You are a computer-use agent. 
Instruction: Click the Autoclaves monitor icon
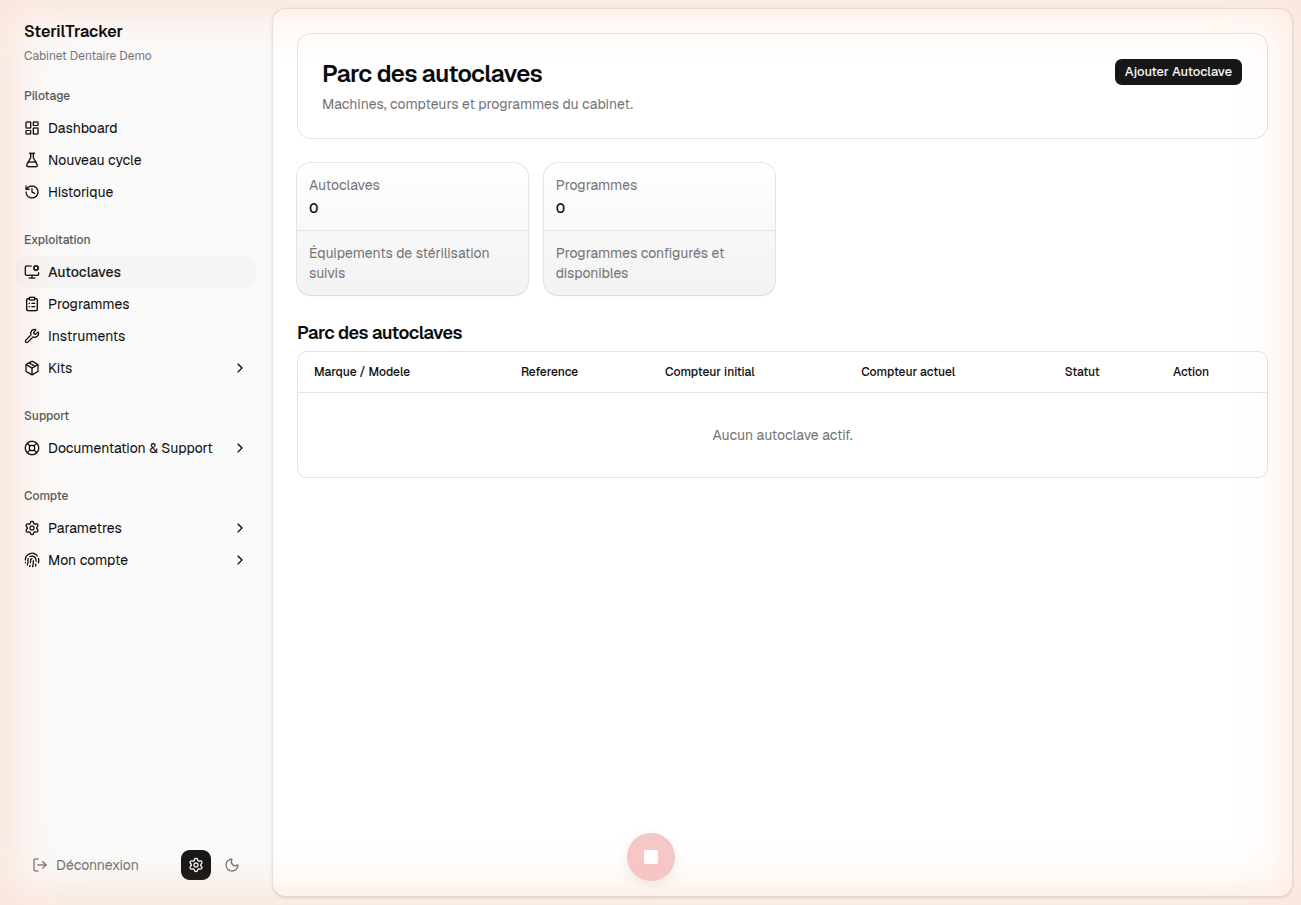pyautogui.click(x=32, y=272)
